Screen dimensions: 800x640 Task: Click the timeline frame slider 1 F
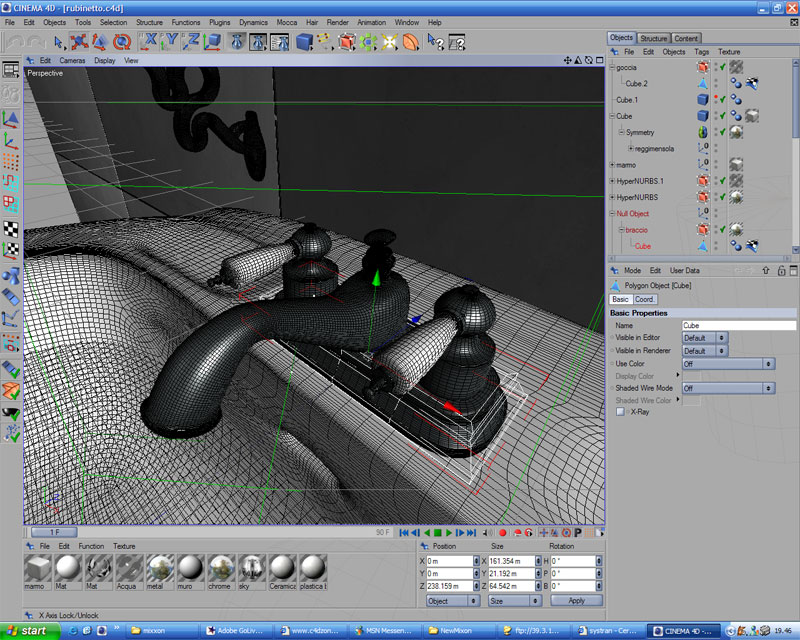(x=54, y=532)
